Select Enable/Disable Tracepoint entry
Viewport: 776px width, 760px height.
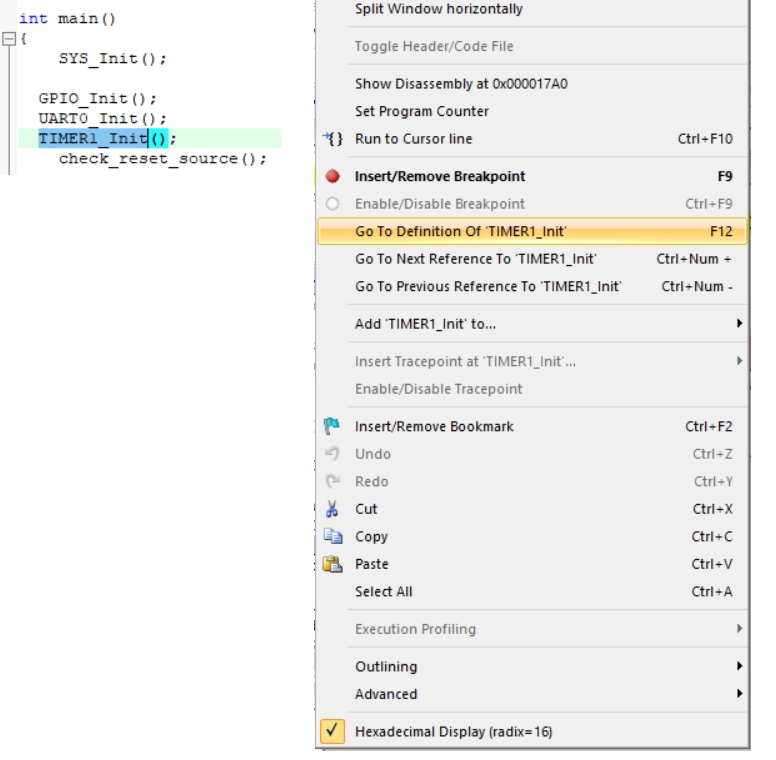coord(532,389)
